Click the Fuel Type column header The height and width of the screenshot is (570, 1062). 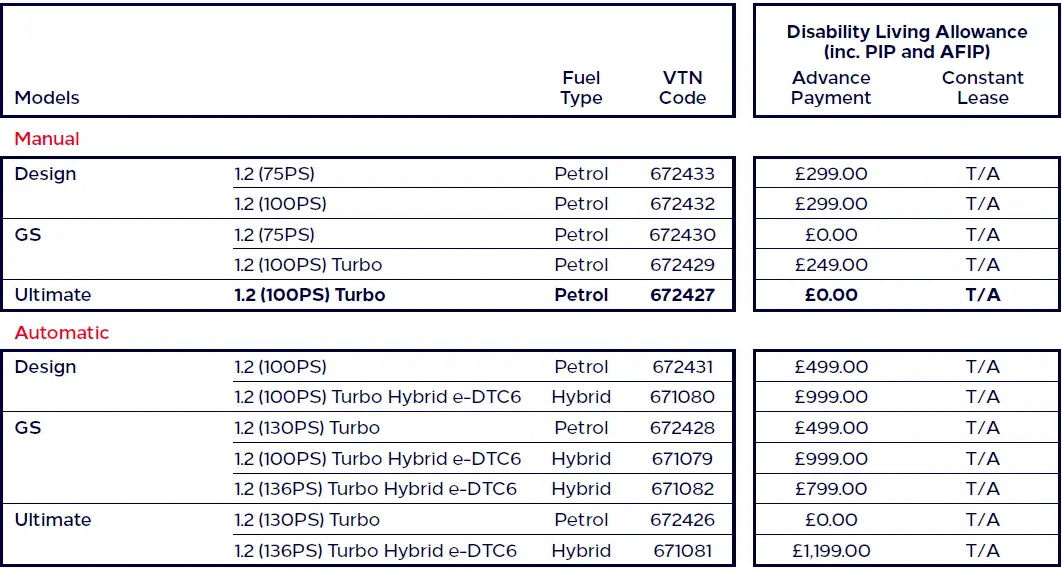tap(581, 88)
